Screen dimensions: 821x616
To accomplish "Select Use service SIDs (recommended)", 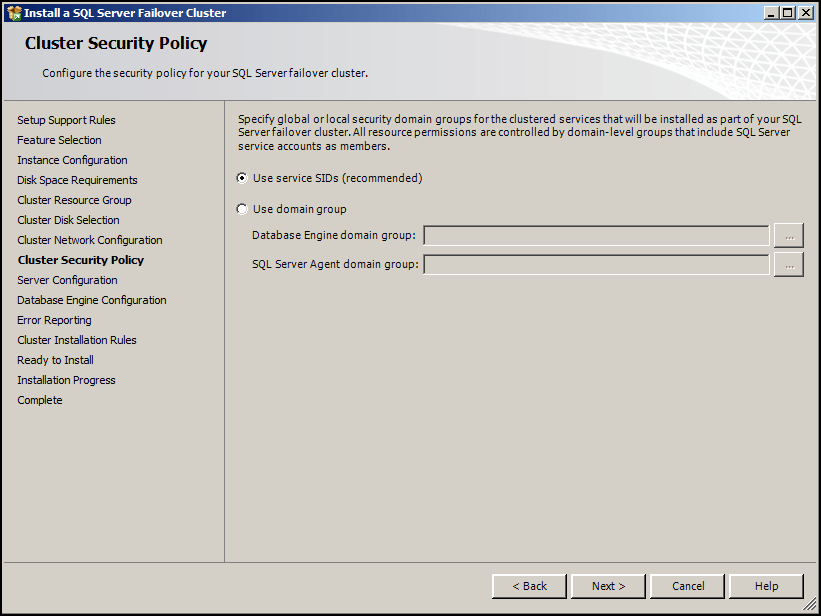I will coord(240,177).
